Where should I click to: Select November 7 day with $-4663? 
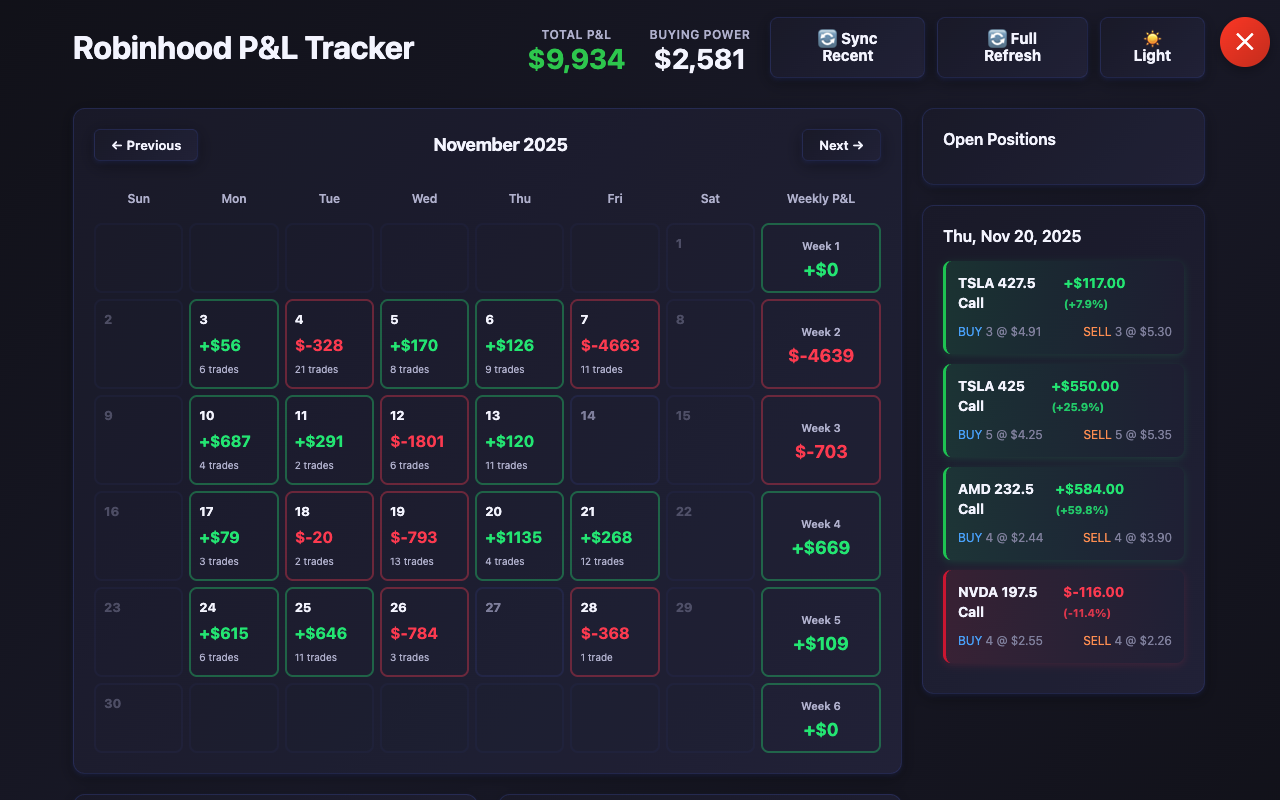615,344
